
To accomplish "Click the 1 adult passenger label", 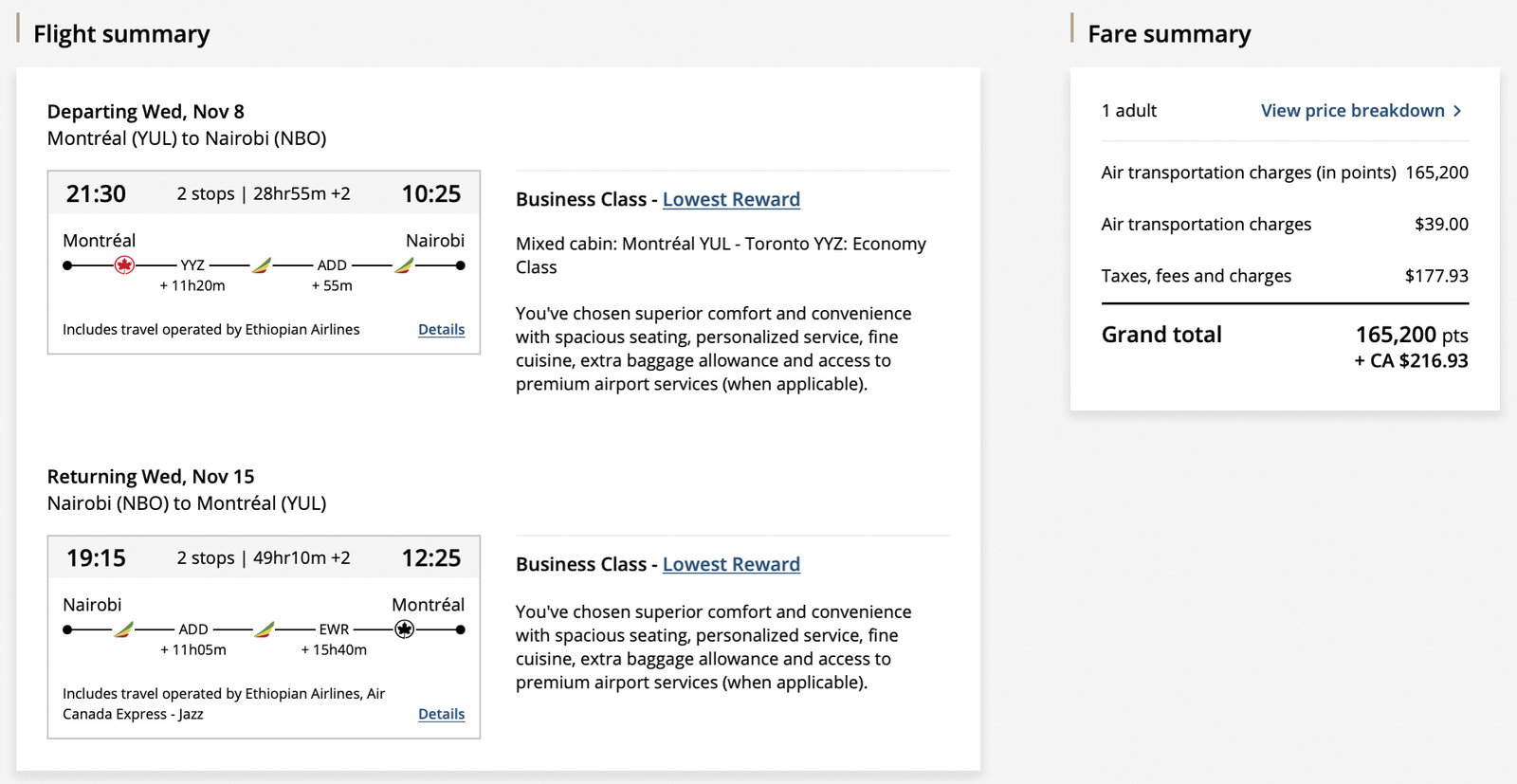I will (1128, 110).
